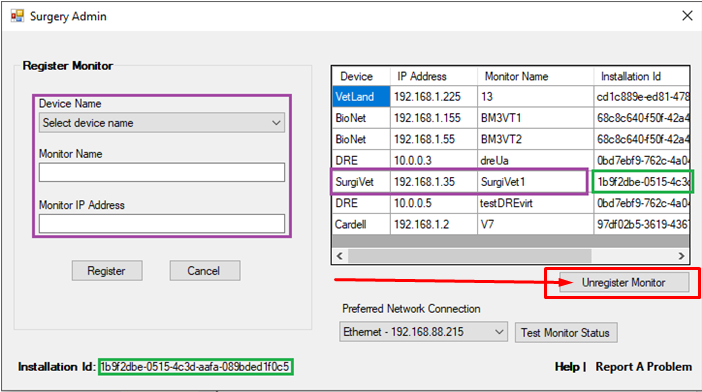Click the Report A Problem link
The image size is (702, 392).
pyautogui.click(x=643, y=367)
